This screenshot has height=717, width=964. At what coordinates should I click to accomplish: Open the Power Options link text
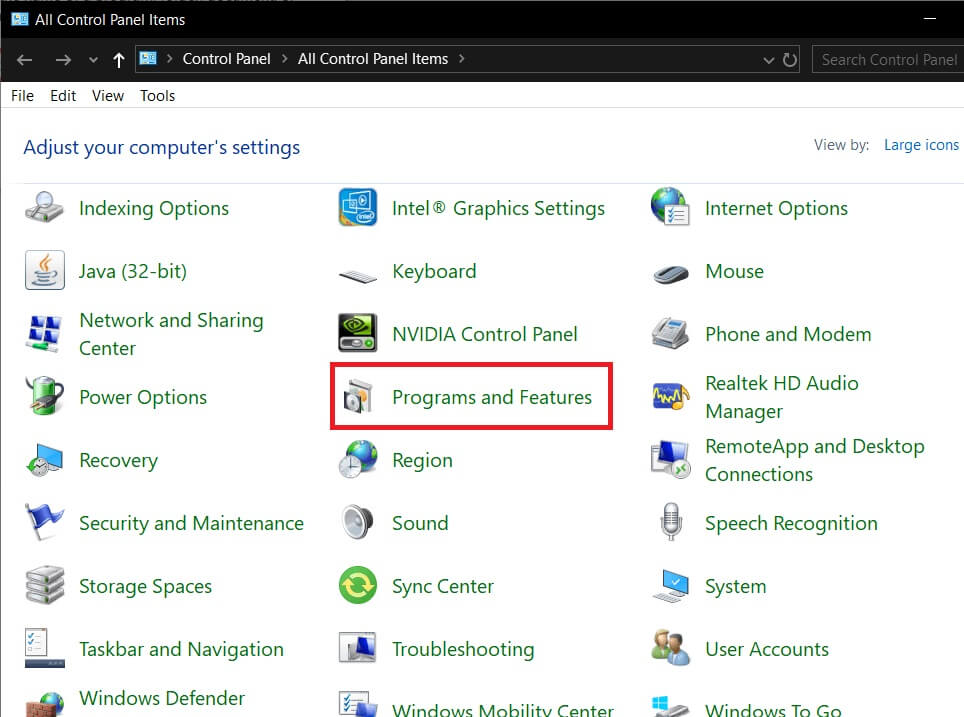click(x=143, y=397)
